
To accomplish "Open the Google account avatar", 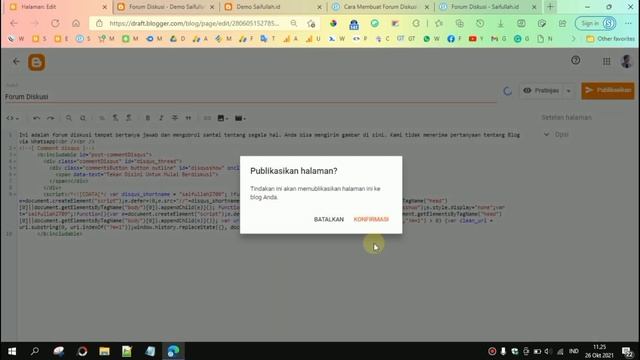I will tap(627, 61).
